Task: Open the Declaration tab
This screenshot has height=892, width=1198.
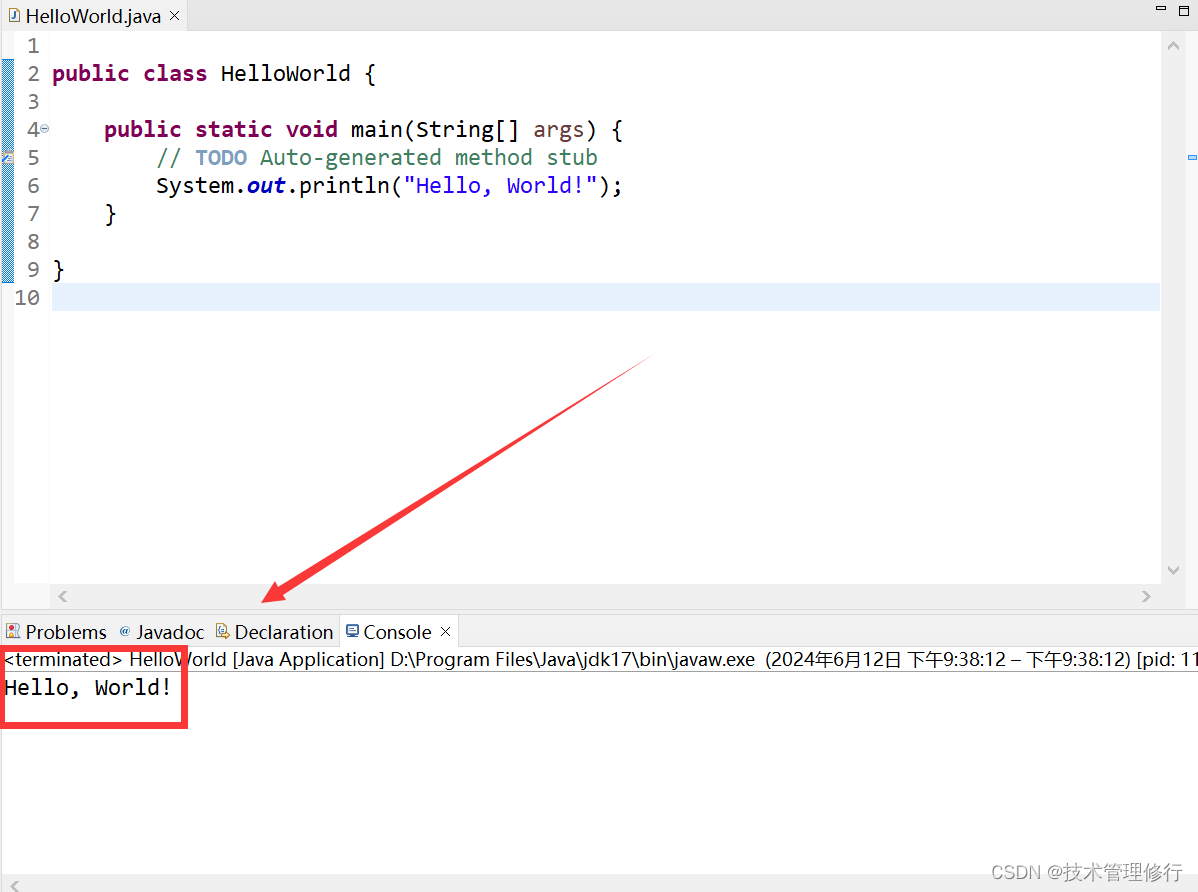Action: coord(275,632)
